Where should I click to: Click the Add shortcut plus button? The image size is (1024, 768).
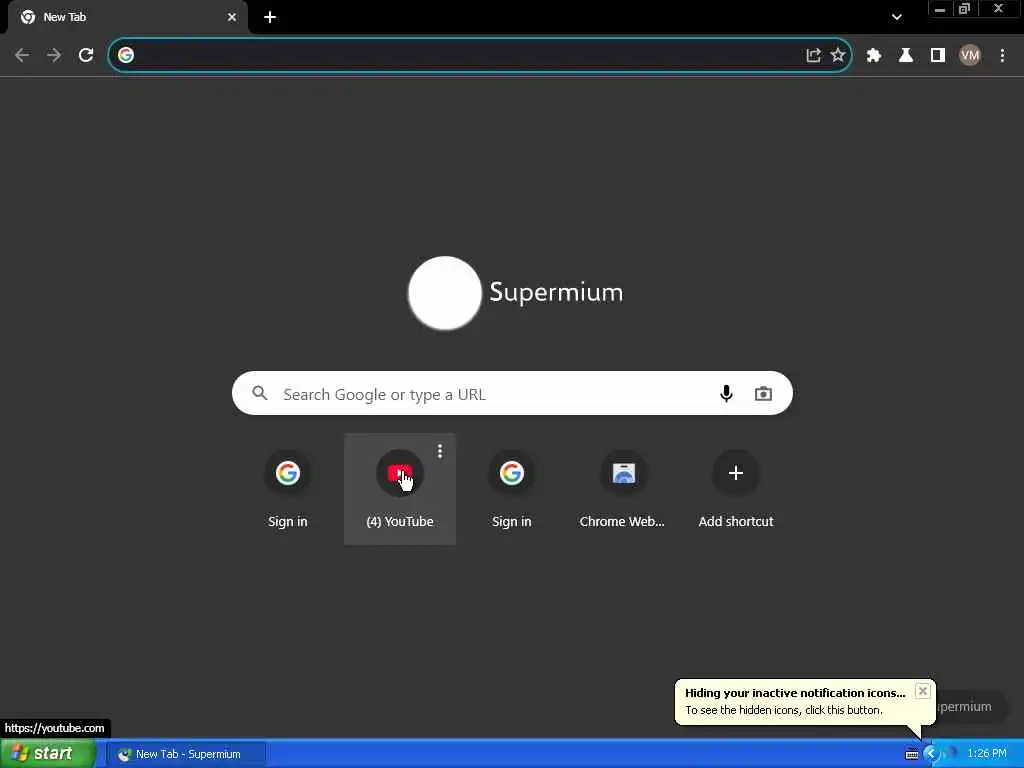point(735,473)
